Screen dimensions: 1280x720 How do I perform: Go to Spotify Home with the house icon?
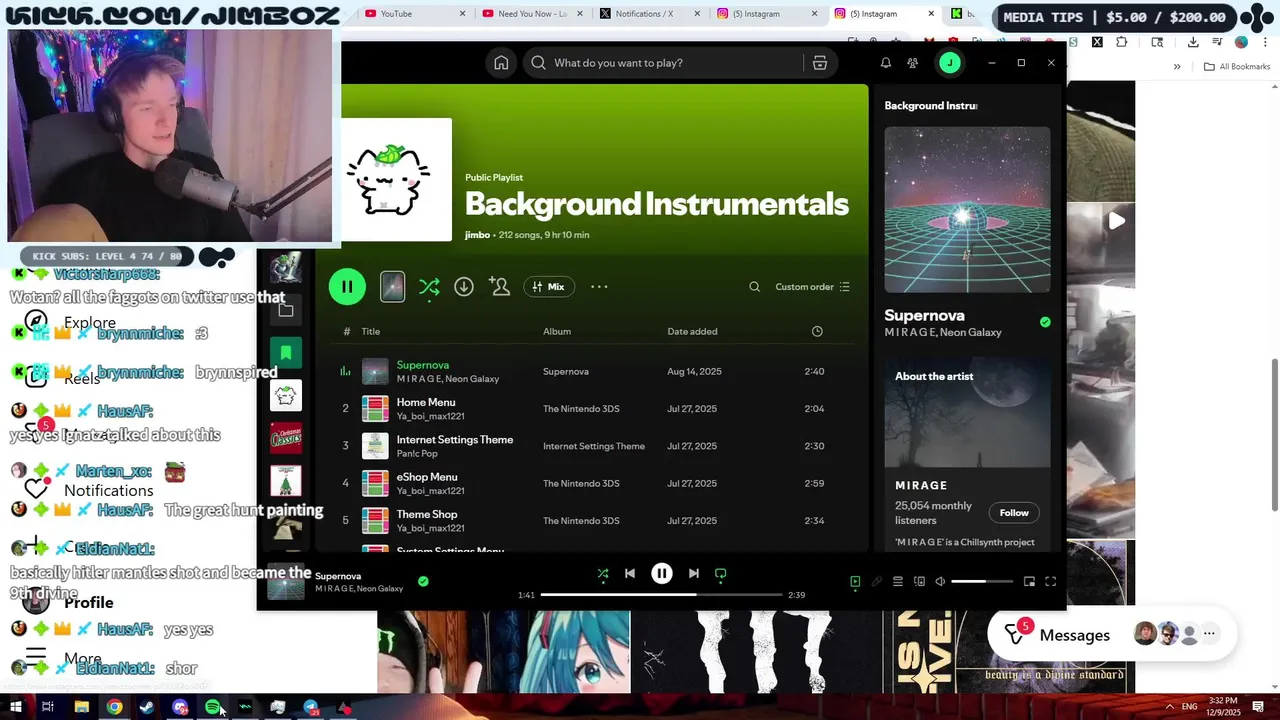click(x=501, y=63)
